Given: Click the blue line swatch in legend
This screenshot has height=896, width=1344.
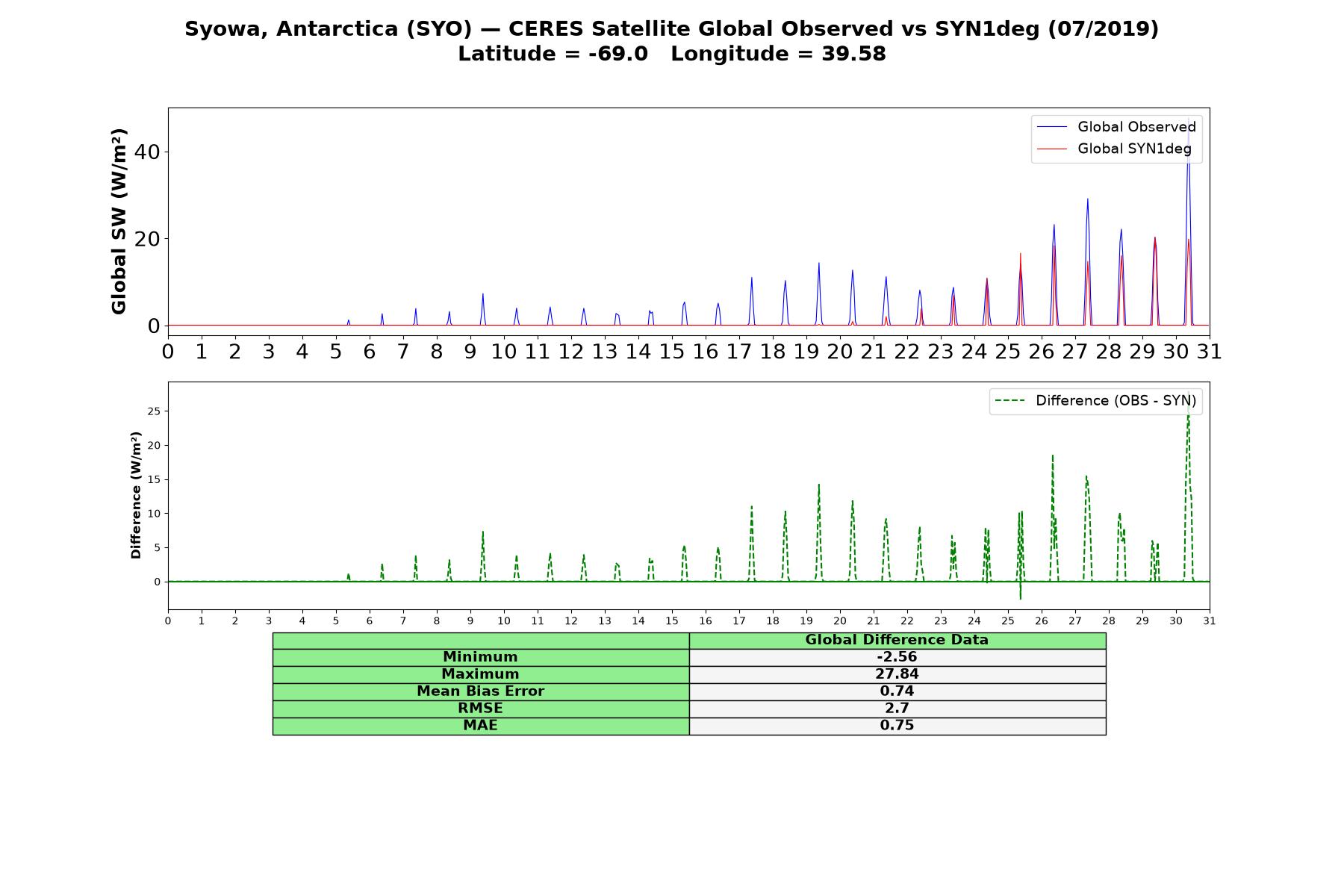Looking at the screenshot, I should click(1053, 127).
